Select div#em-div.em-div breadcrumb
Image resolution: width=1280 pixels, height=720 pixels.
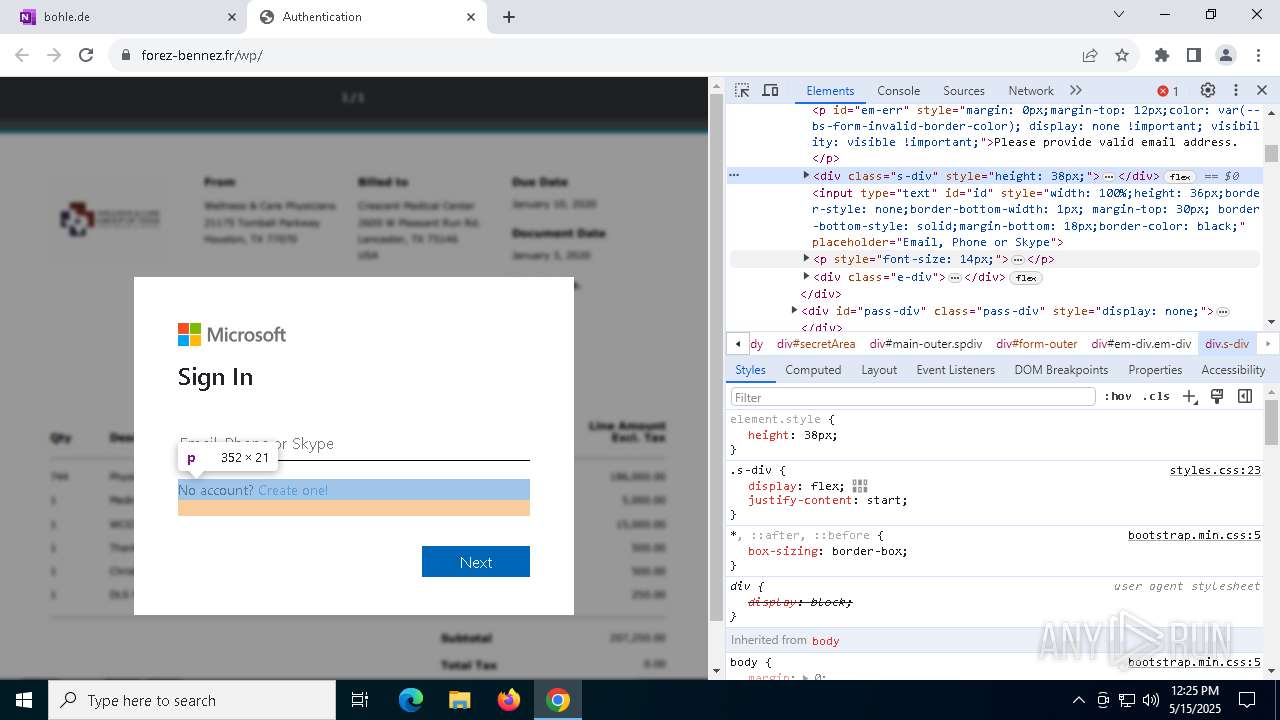pos(1141,344)
